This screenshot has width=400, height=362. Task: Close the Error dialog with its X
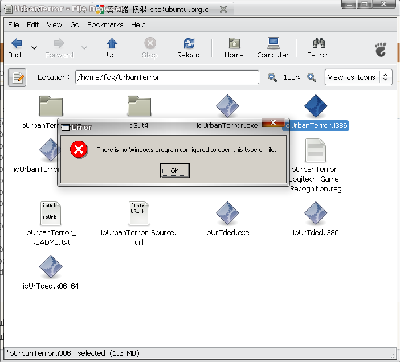coord(273,123)
